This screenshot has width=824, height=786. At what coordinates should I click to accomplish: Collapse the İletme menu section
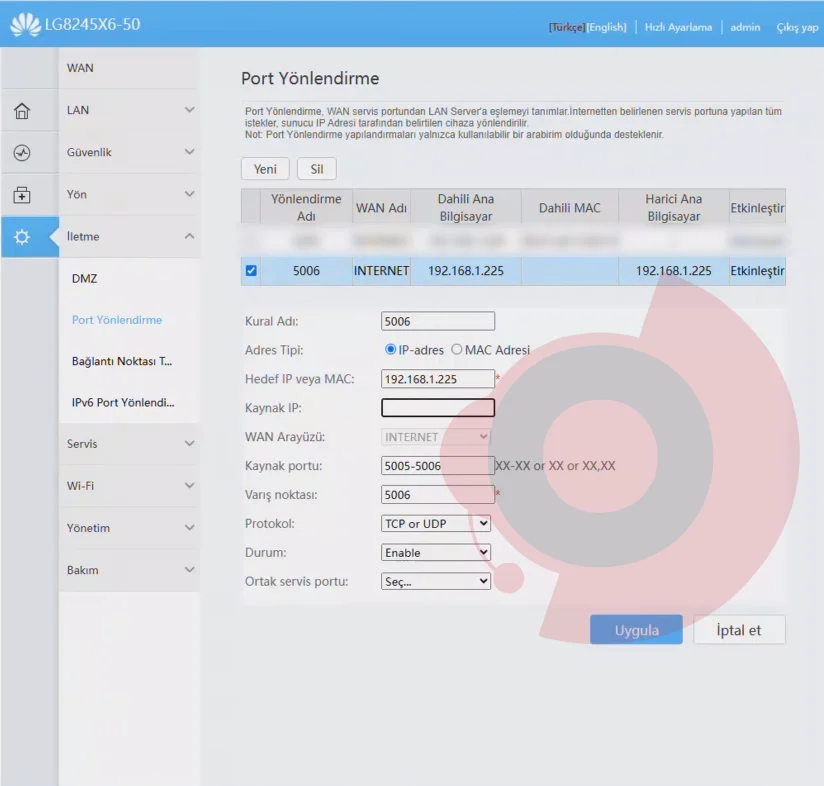pyautogui.click(x=129, y=236)
